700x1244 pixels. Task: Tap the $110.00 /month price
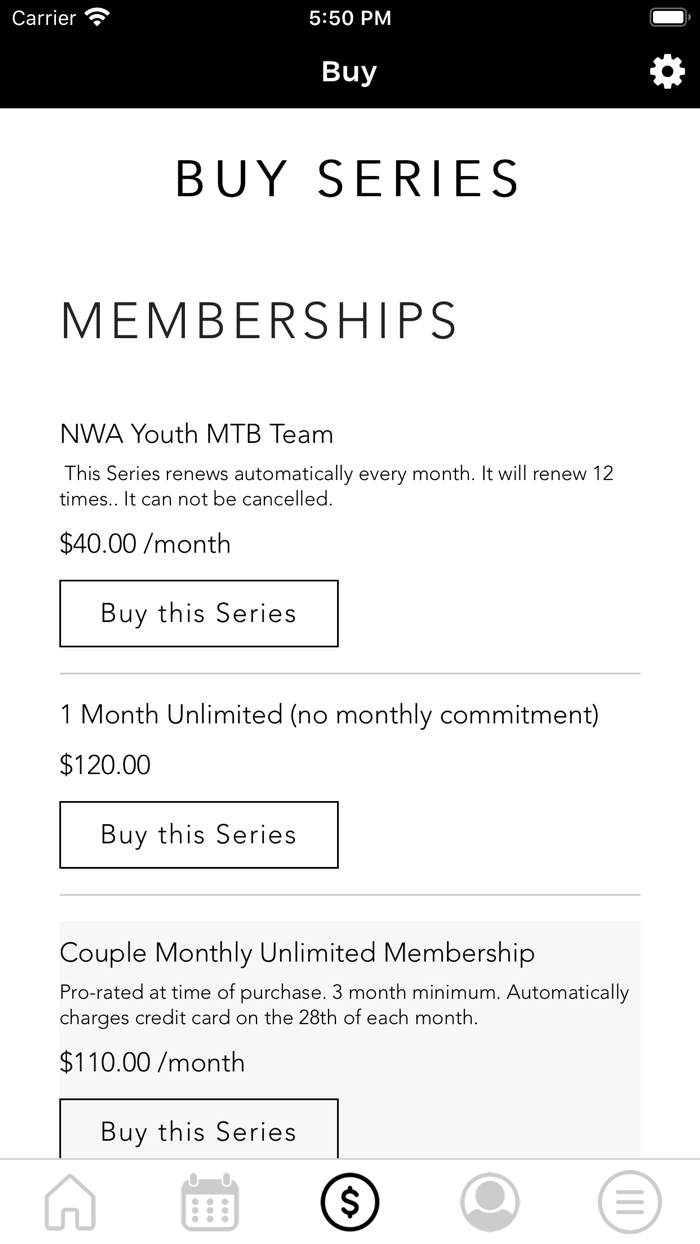click(x=152, y=1062)
